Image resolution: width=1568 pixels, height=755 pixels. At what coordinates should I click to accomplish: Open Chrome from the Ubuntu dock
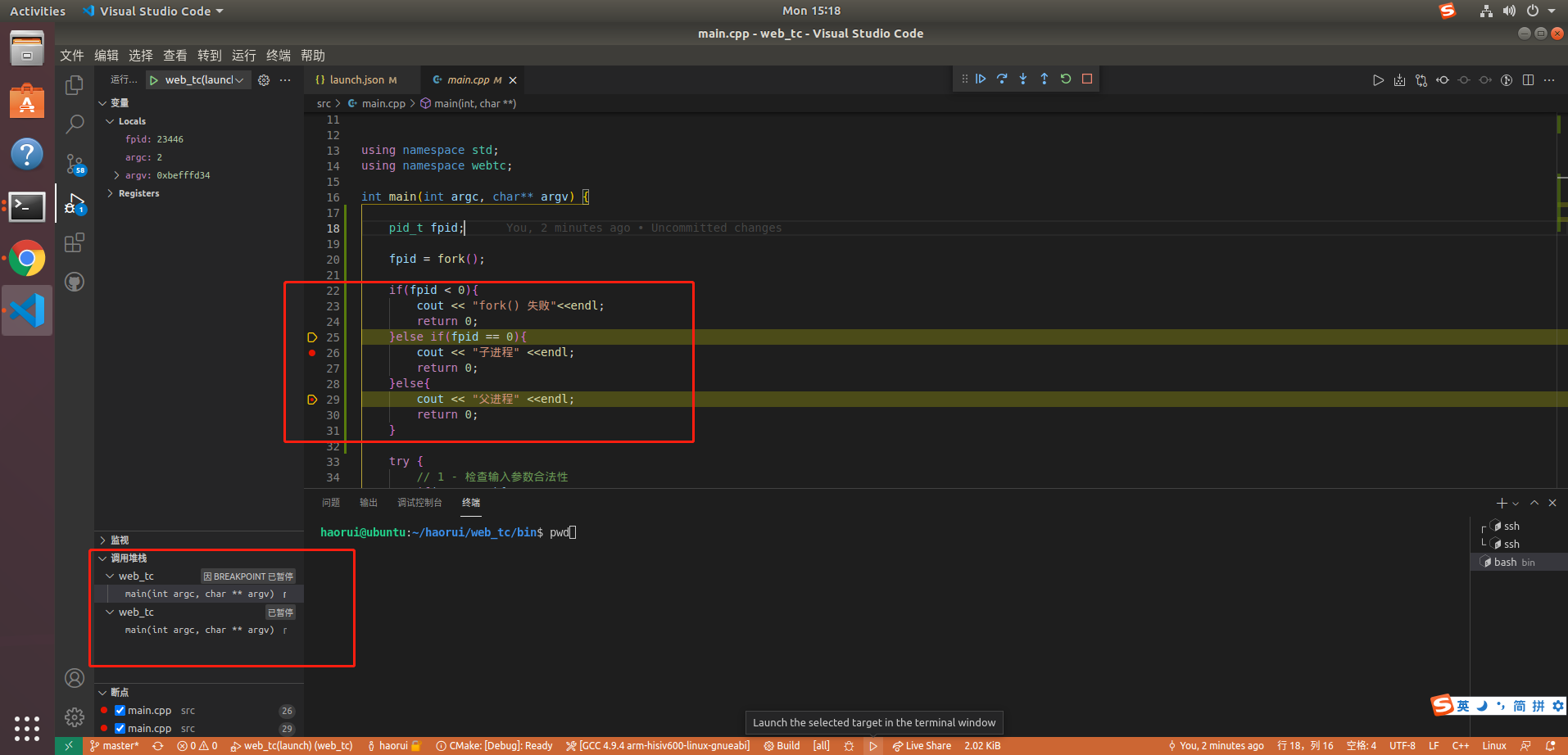(27, 259)
